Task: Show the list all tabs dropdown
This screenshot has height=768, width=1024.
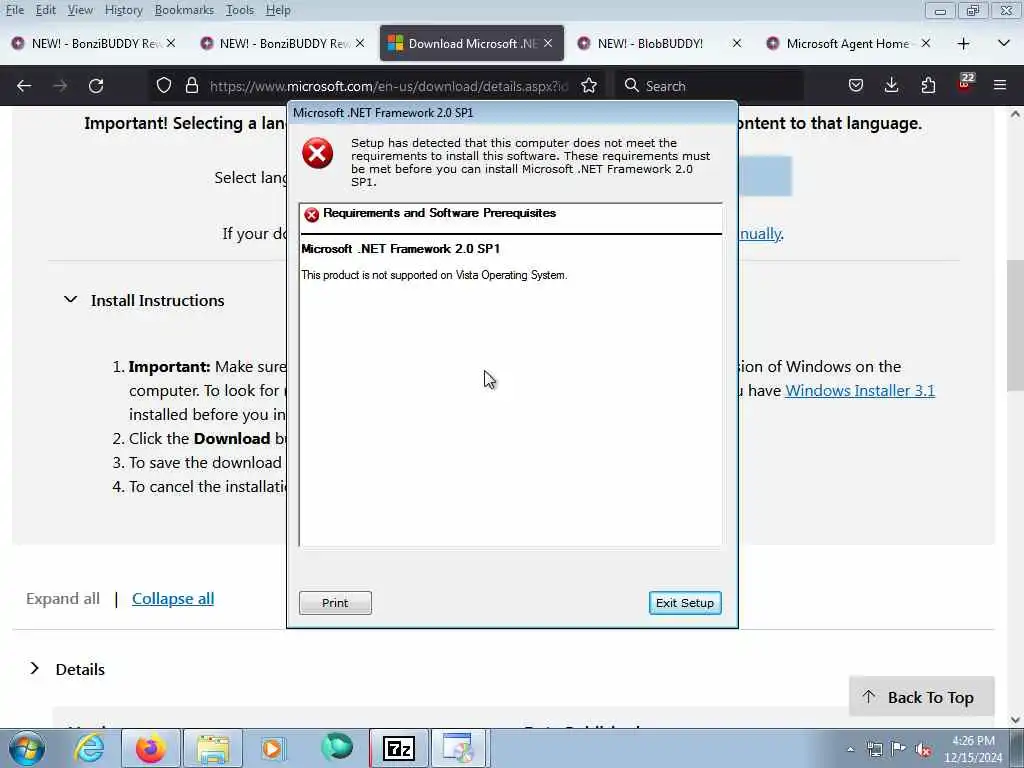Action: (1004, 44)
